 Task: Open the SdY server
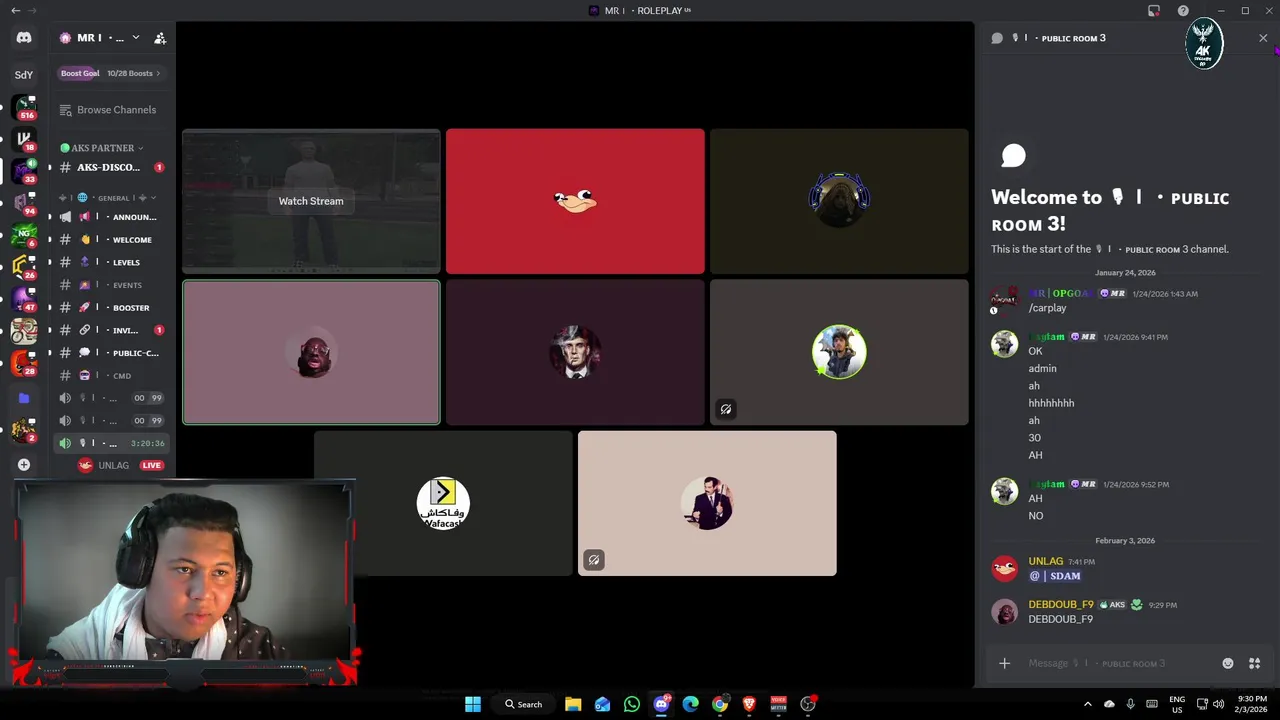24,74
